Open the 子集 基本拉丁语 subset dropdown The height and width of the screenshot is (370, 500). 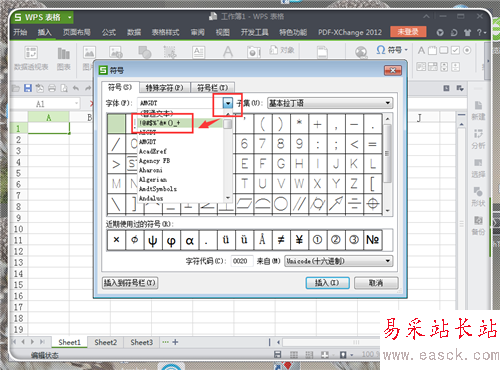point(330,103)
